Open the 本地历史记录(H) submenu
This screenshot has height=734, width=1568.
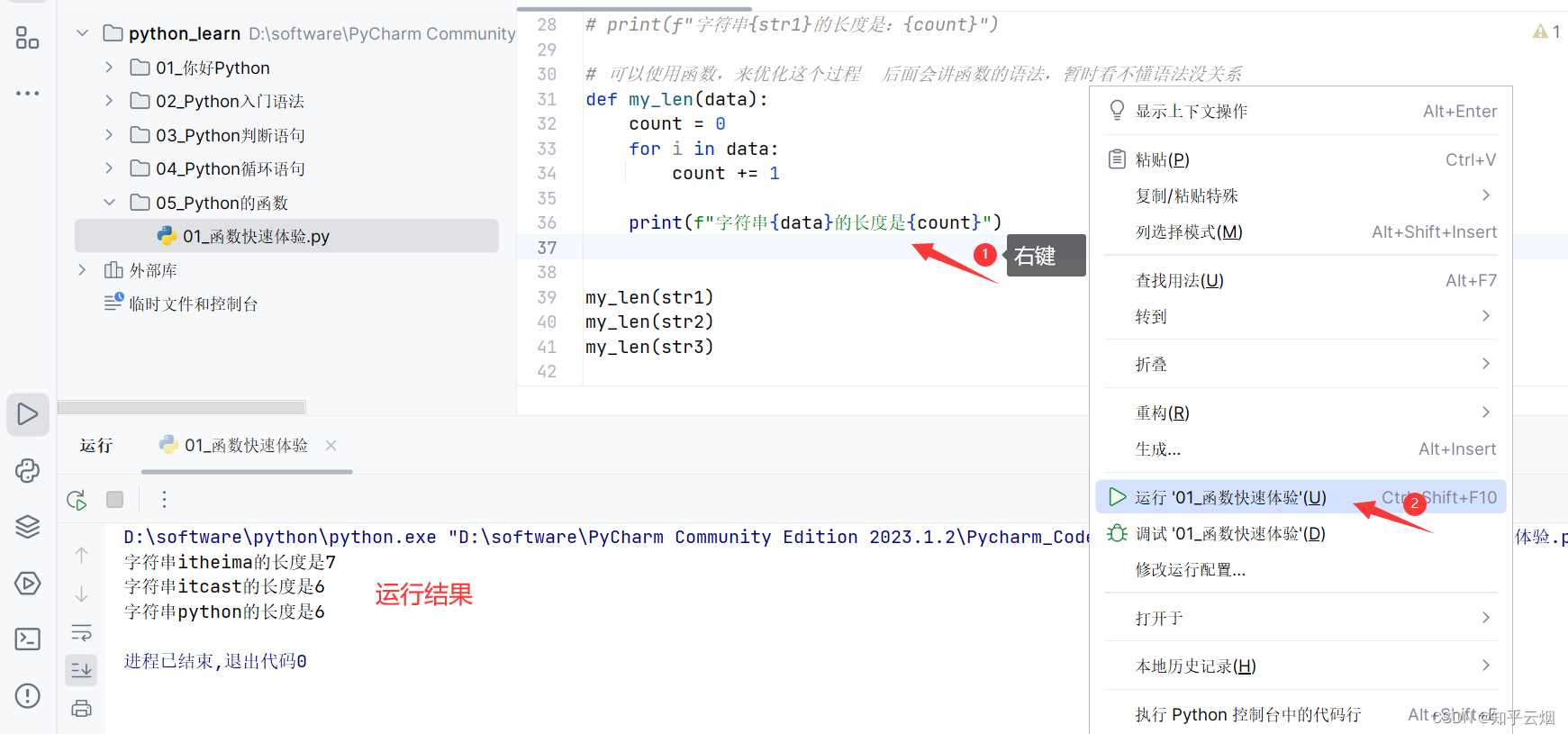(x=1301, y=666)
